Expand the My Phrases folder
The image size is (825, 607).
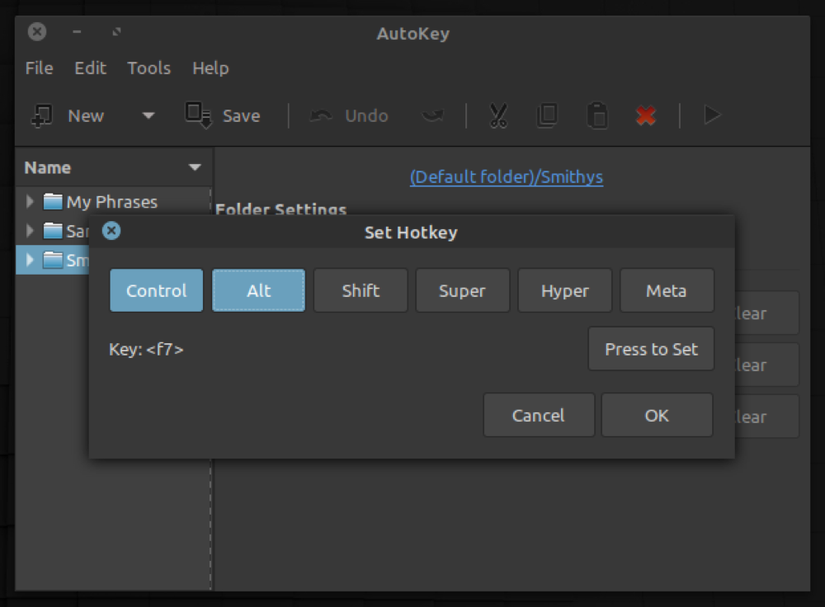click(29, 201)
